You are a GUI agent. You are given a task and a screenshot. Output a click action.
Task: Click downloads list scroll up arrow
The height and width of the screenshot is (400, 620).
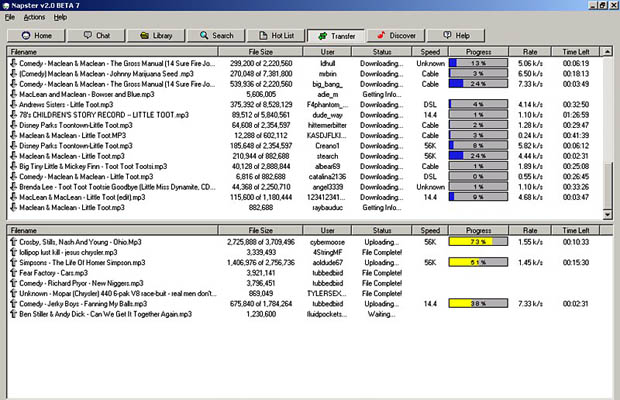607,51
